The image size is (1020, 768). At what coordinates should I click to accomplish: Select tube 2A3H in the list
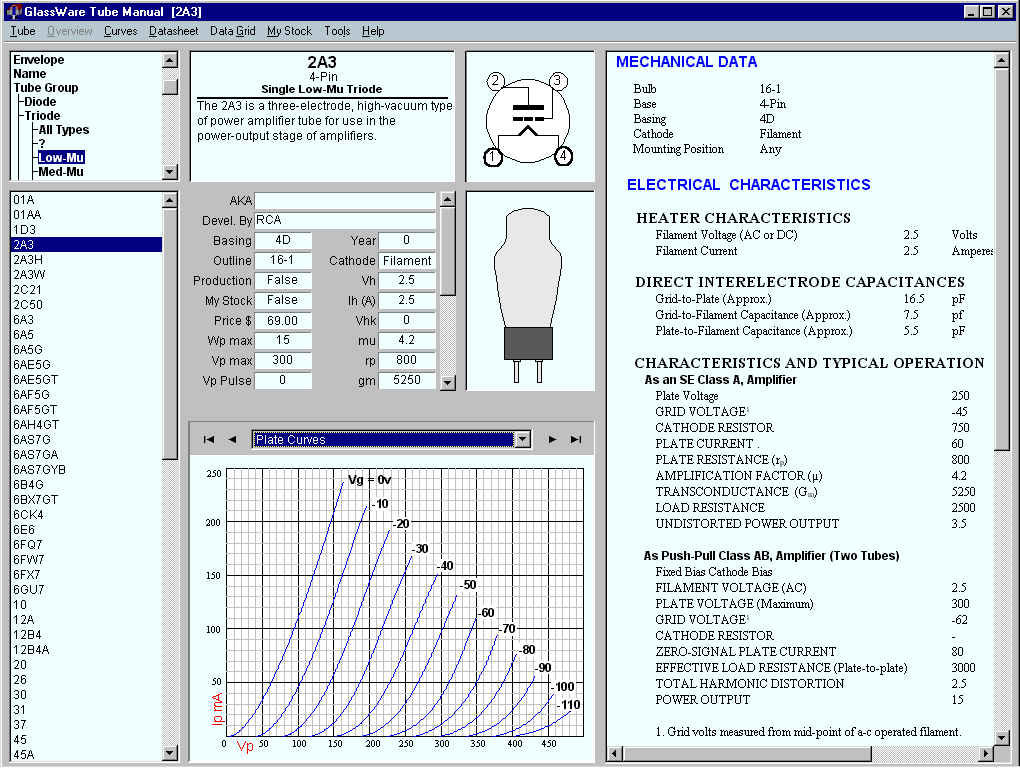pos(87,259)
